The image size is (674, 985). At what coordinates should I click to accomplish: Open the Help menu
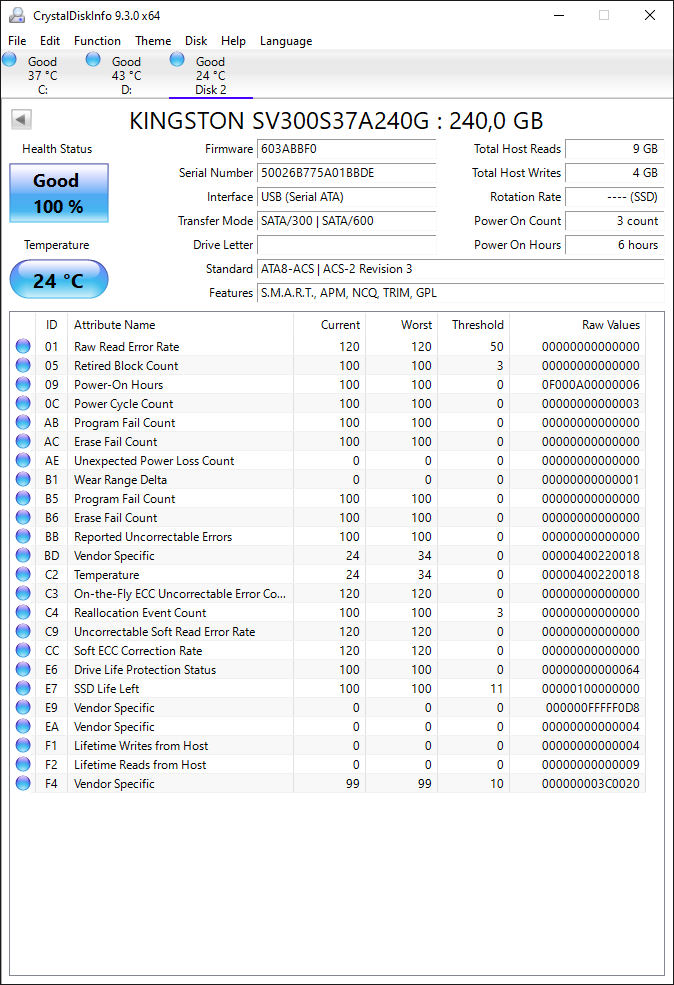pyautogui.click(x=233, y=41)
